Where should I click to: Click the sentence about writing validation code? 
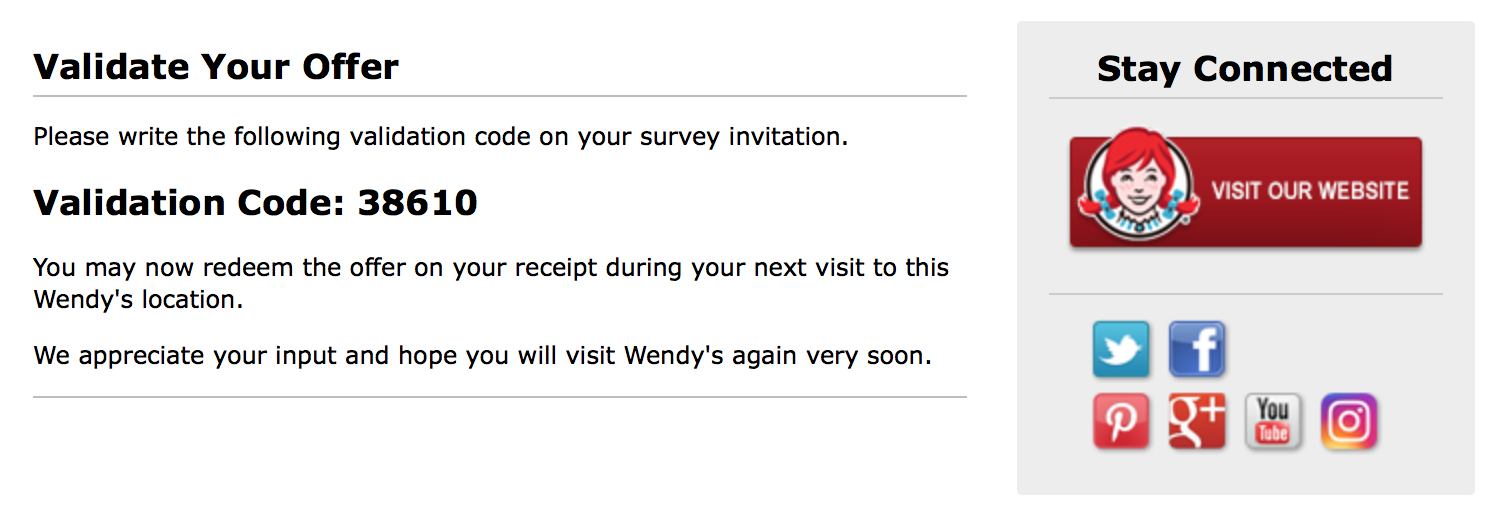pyautogui.click(x=441, y=136)
